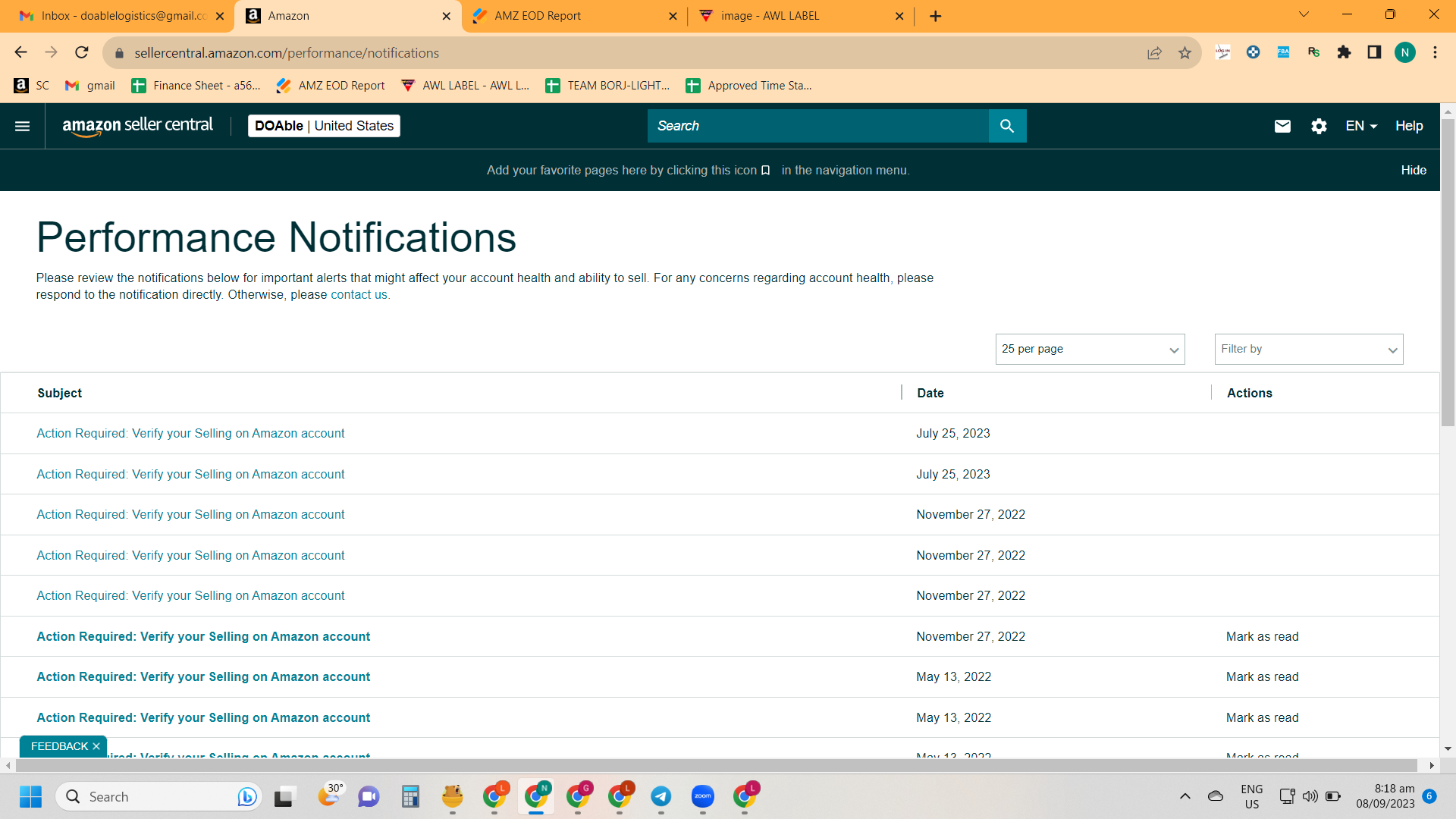The height and width of the screenshot is (819, 1456).
Task: Open the Approved Time Sta... bookmark
Action: pos(748,86)
